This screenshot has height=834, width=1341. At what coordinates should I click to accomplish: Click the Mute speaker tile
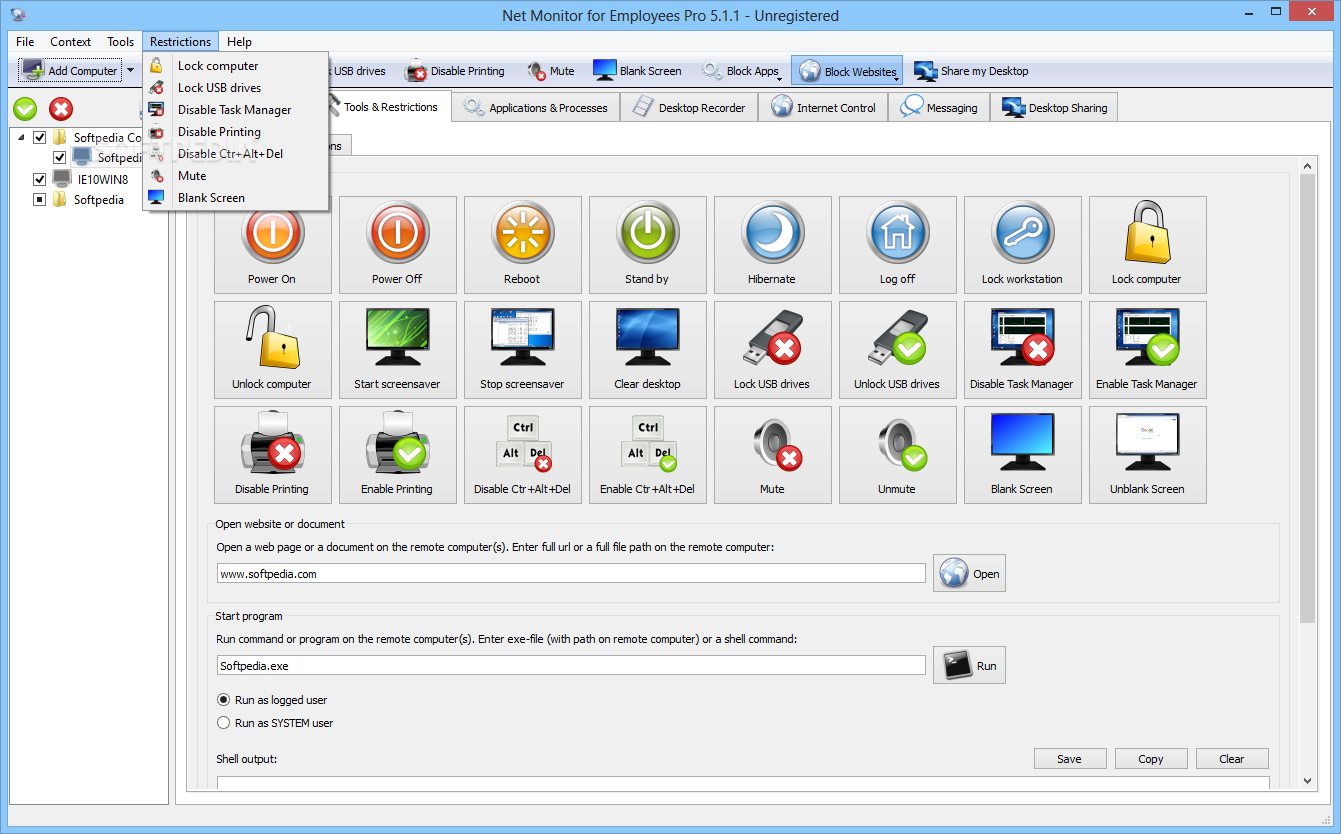(772, 454)
